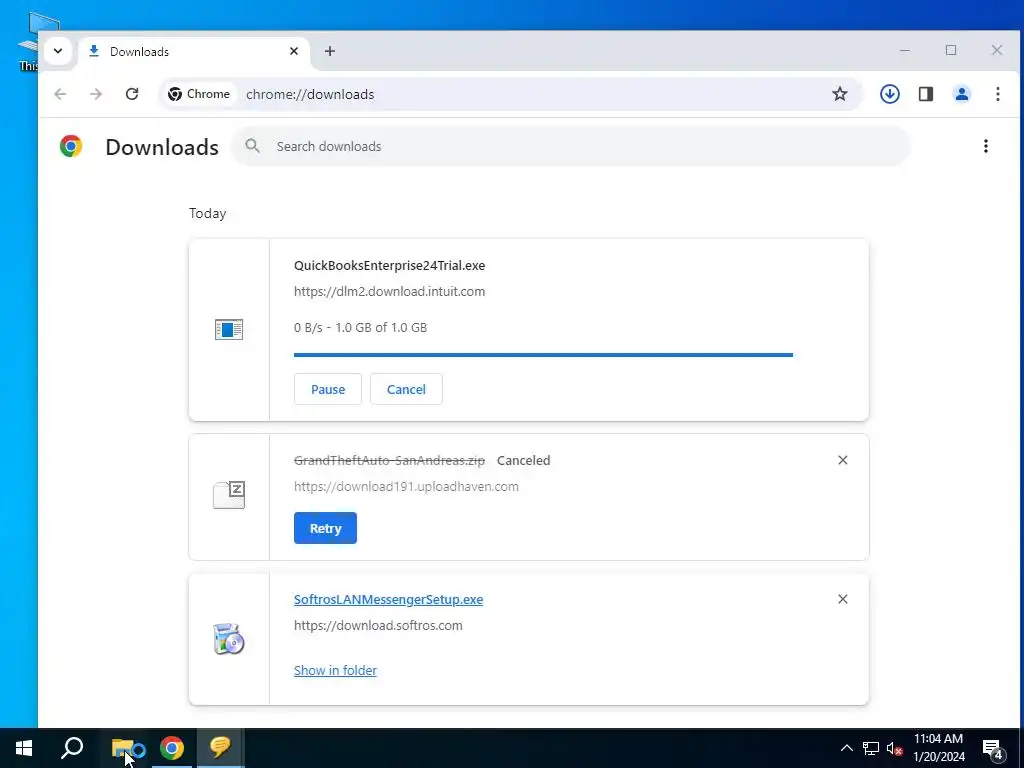Remove SoftrosLANMessenger entry from list
The width and height of the screenshot is (1024, 768).
coord(842,600)
